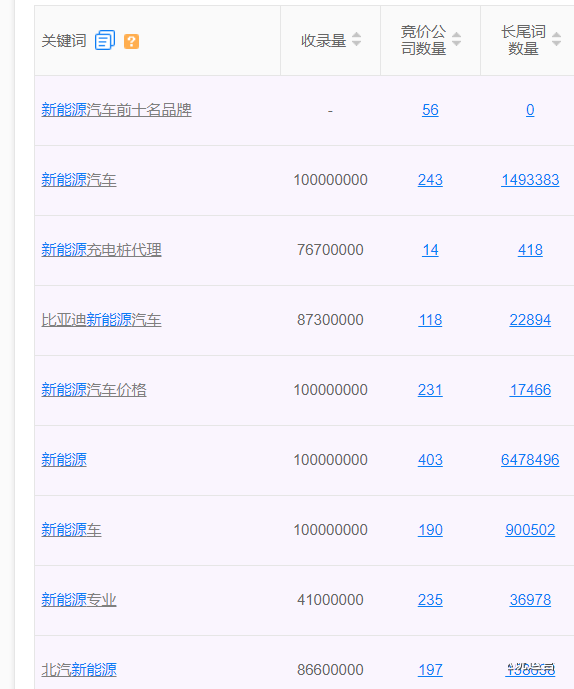Click long-tail count 900502

pyautogui.click(x=530, y=529)
